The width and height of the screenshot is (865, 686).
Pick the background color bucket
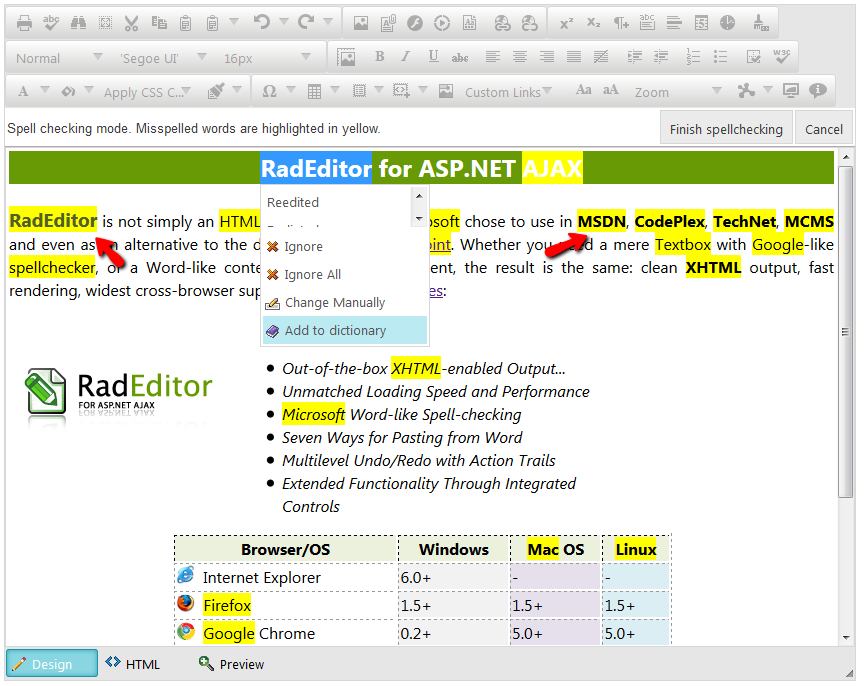tap(68, 91)
